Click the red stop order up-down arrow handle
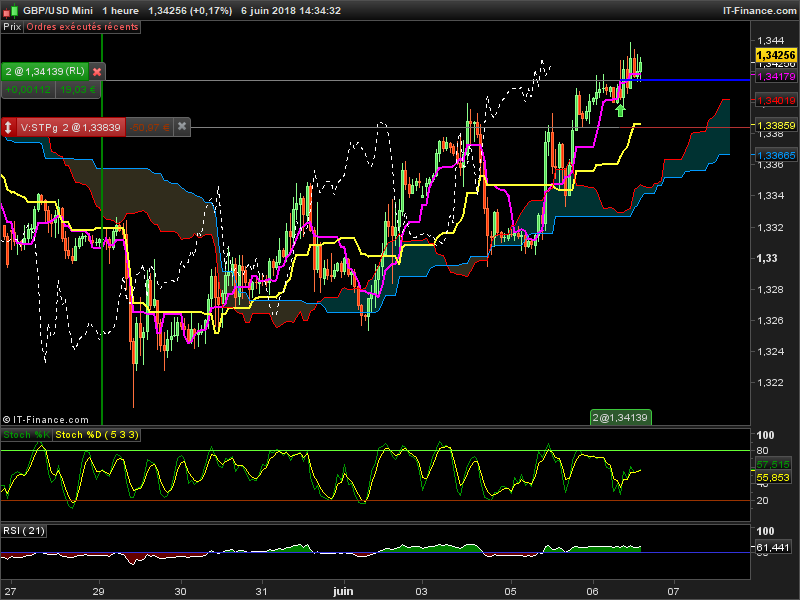This screenshot has width=800, height=600. click(x=8, y=127)
